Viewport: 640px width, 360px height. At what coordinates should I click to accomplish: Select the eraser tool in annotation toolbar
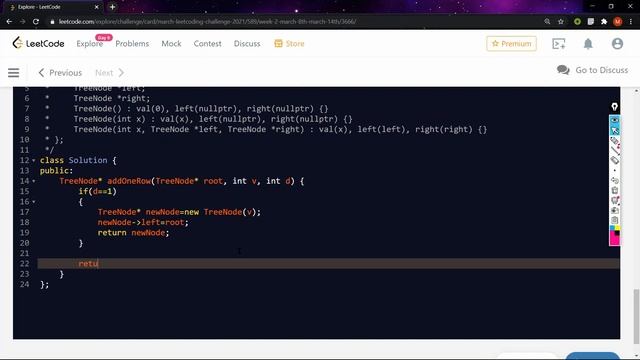[x=614, y=160]
